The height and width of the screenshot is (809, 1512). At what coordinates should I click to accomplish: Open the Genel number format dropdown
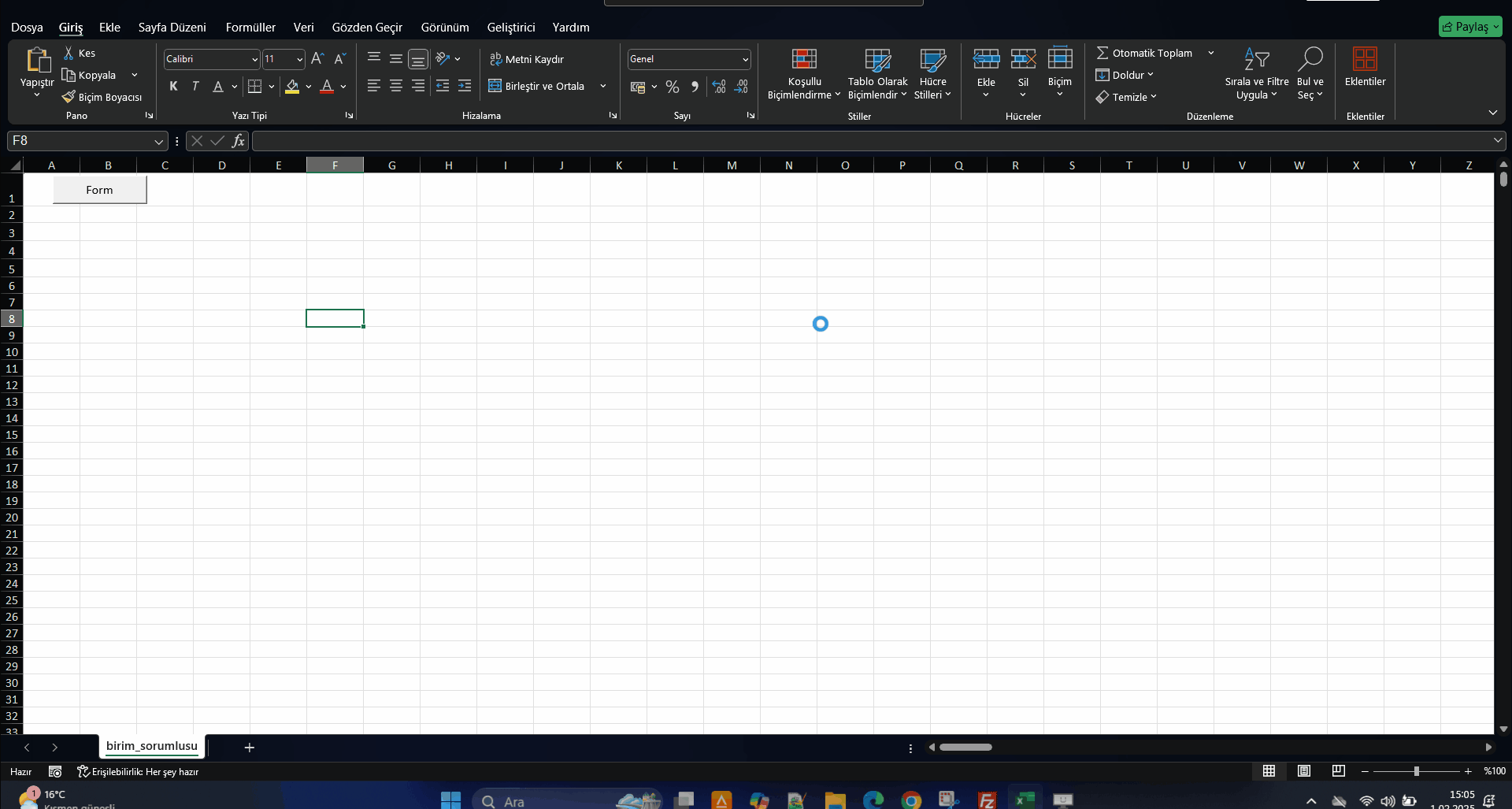click(x=745, y=59)
